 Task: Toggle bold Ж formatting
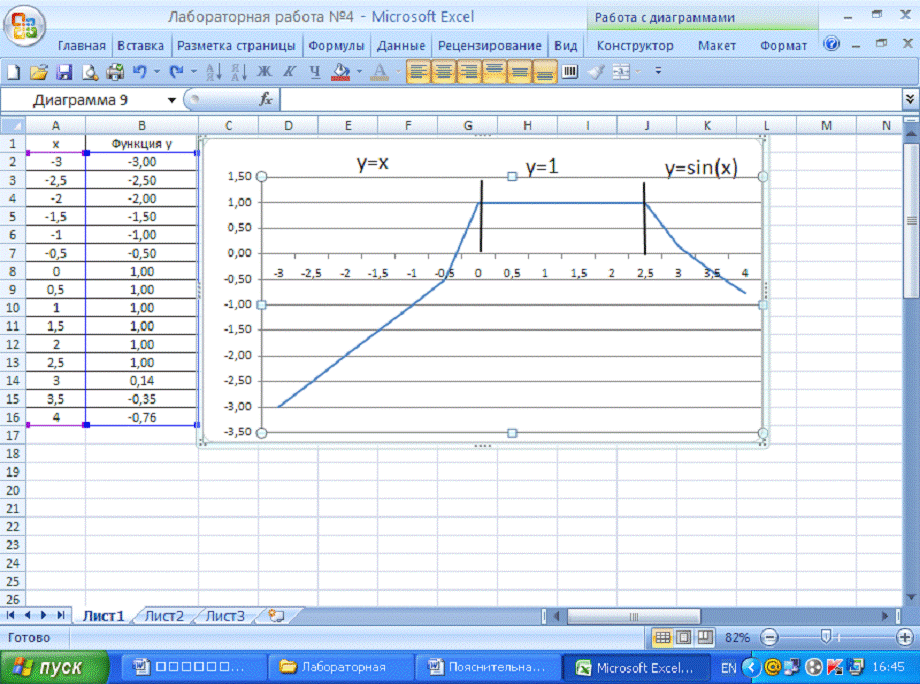click(264, 72)
